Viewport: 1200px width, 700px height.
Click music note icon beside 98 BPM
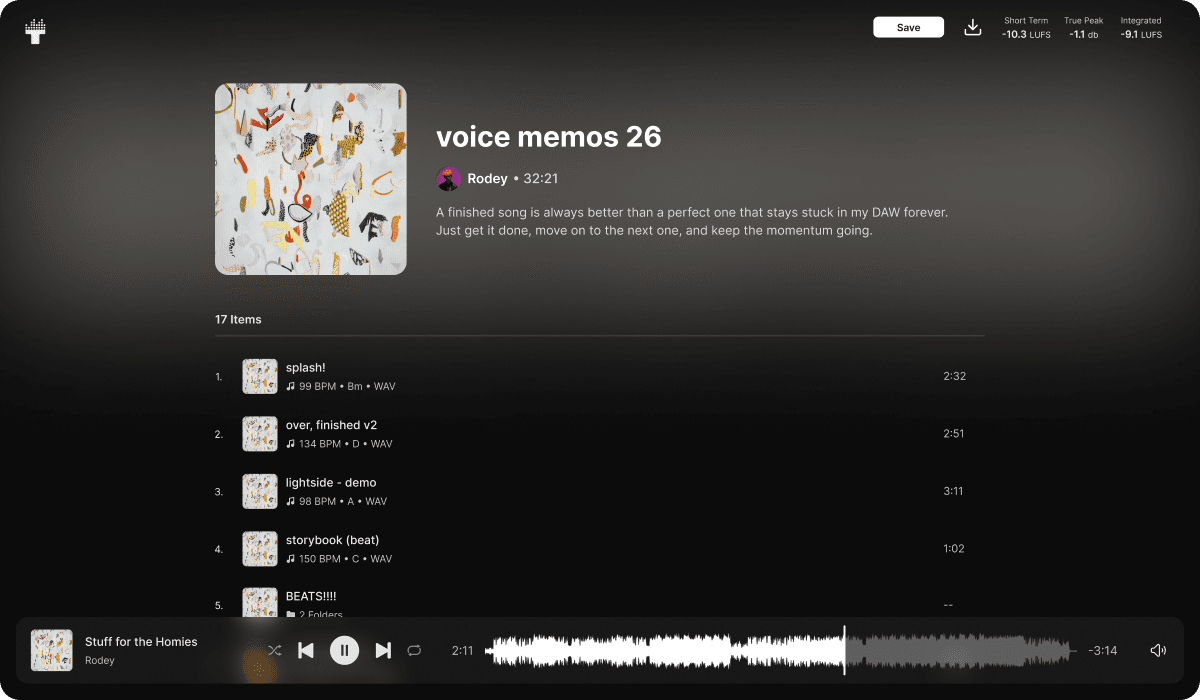point(290,501)
